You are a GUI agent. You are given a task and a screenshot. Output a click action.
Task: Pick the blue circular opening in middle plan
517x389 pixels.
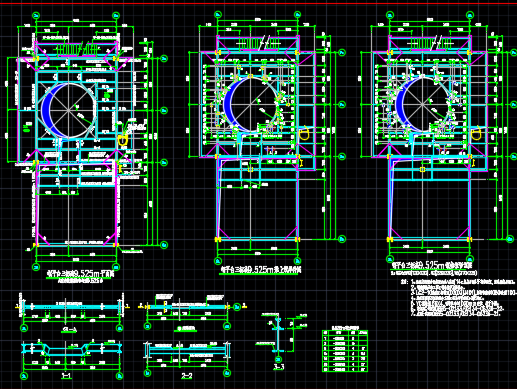tap(251, 104)
